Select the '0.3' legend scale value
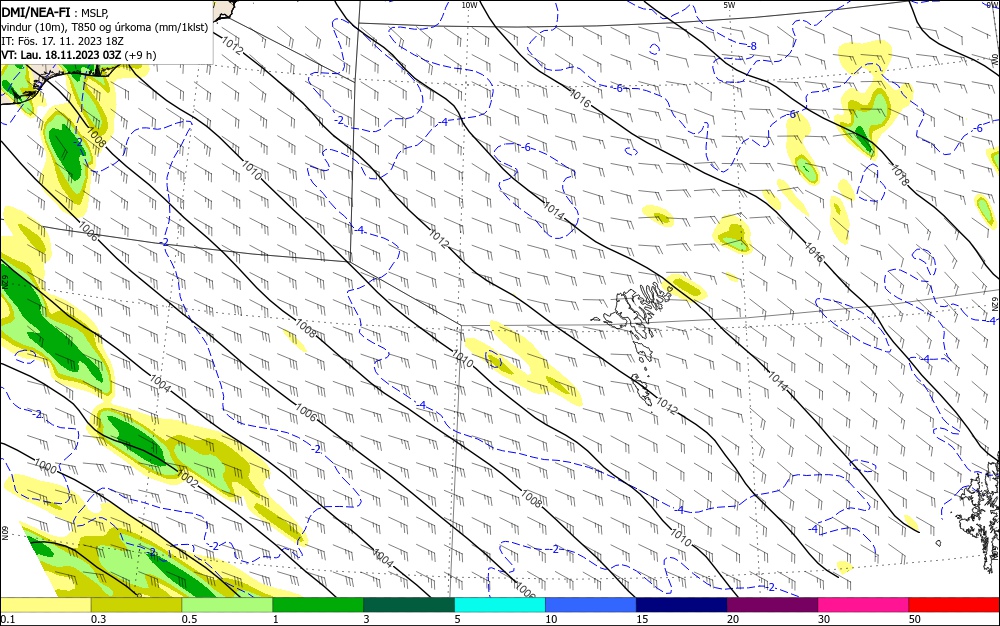This screenshot has height=626, width=1000. [98, 619]
